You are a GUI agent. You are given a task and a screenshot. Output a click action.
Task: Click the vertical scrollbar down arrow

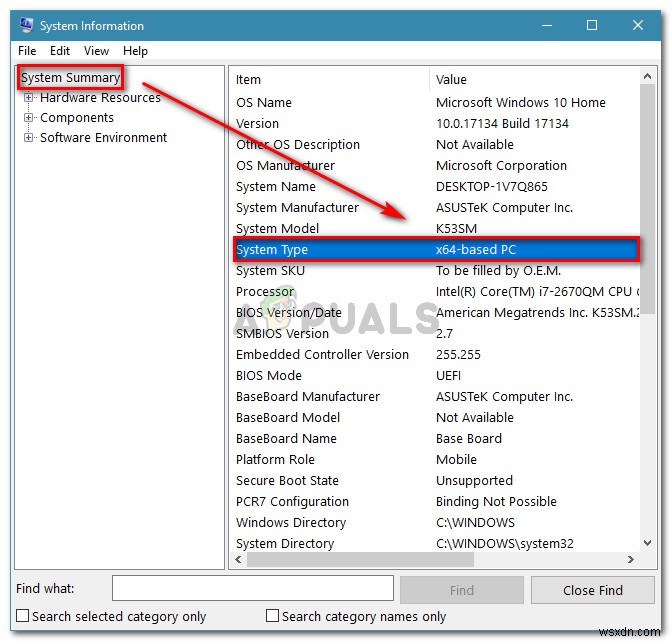648,543
